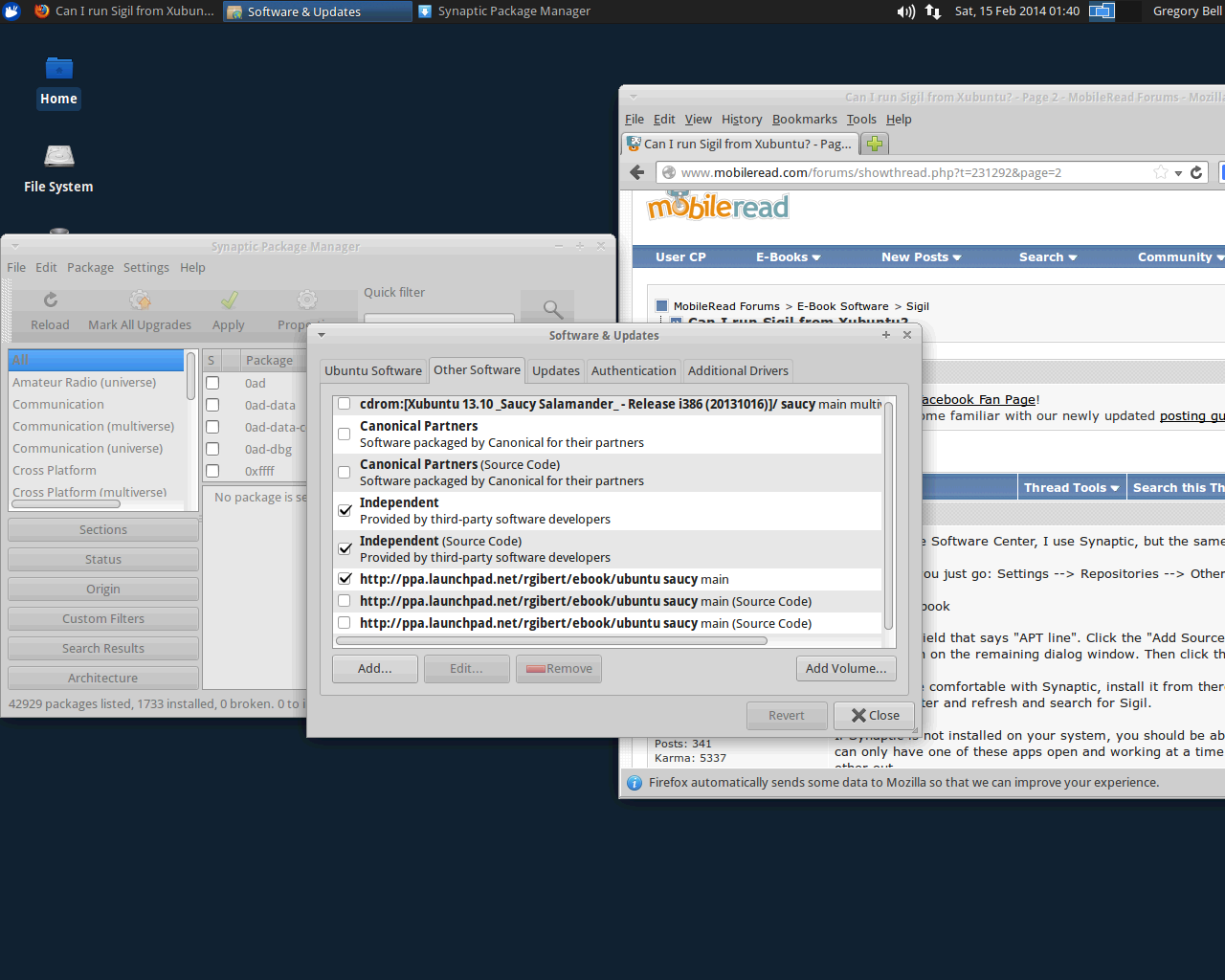Viewport: 1225px width, 980px height.
Task: Open the Xfce applications menu icon
Action: coord(11,11)
